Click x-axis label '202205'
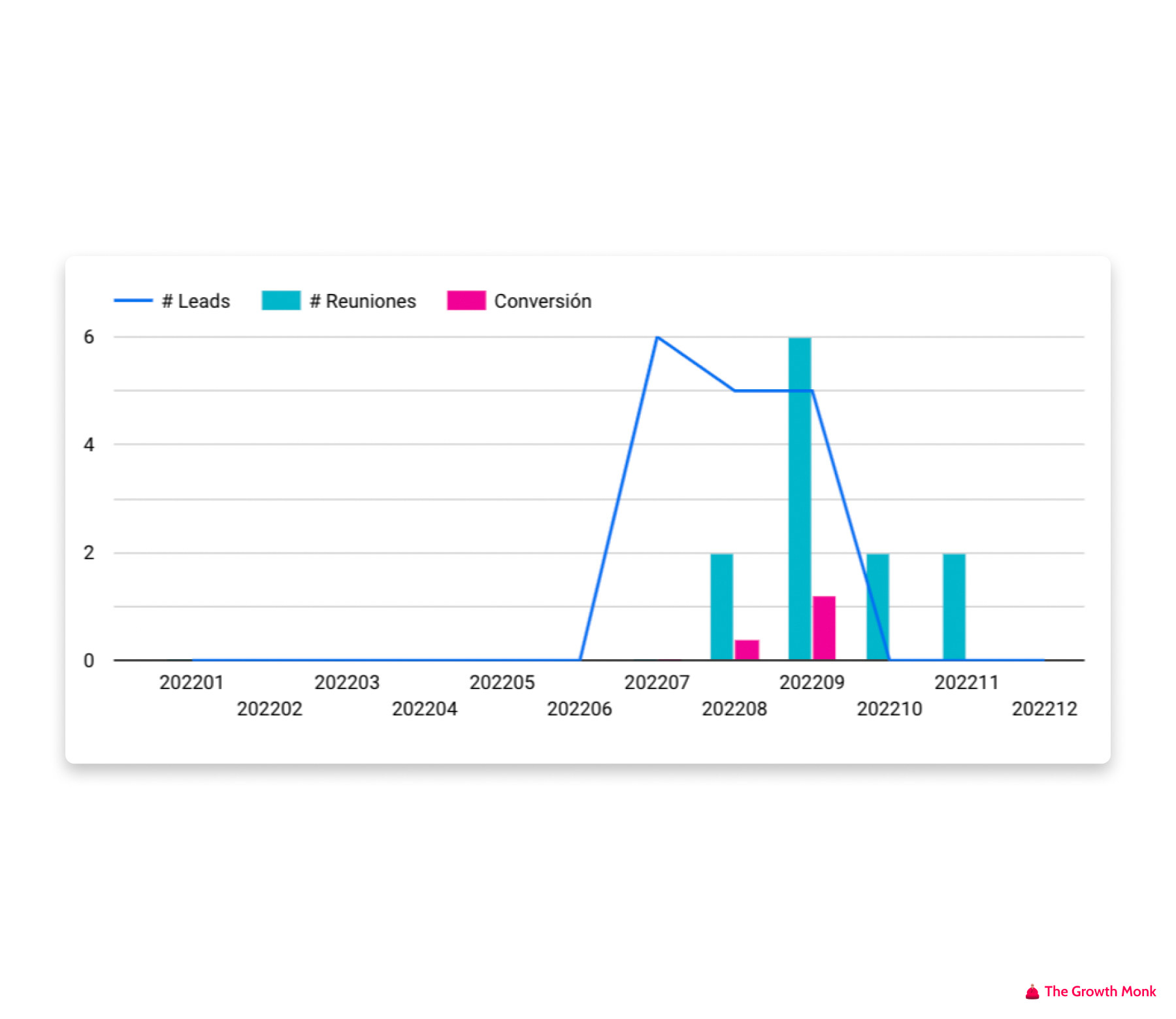1176x1019 pixels. tap(502, 683)
